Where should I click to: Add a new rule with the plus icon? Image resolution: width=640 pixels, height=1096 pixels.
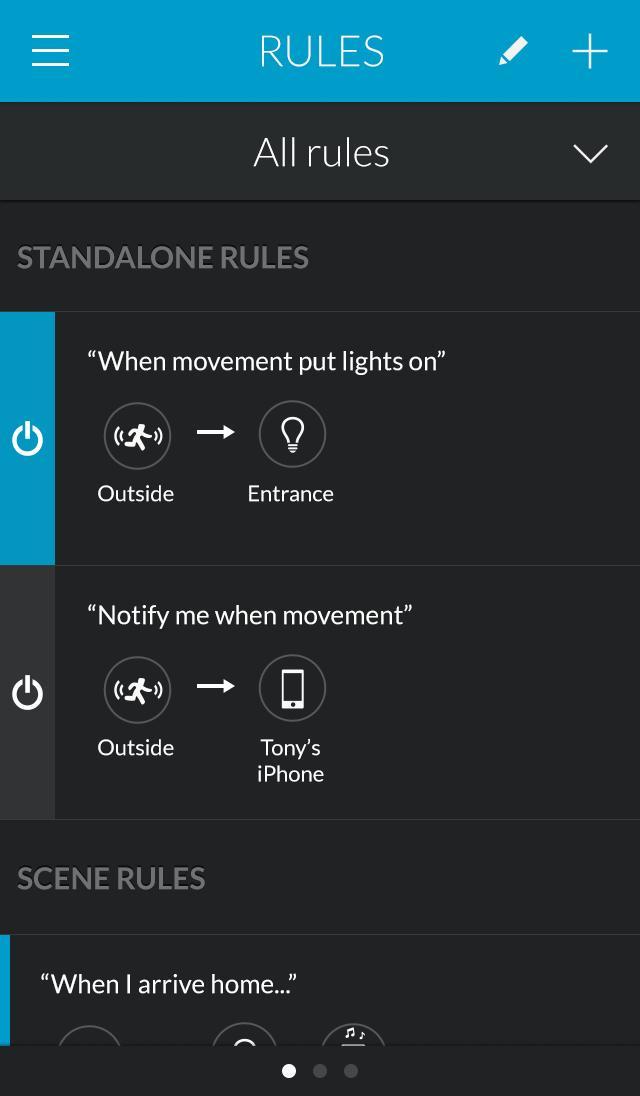click(589, 50)
